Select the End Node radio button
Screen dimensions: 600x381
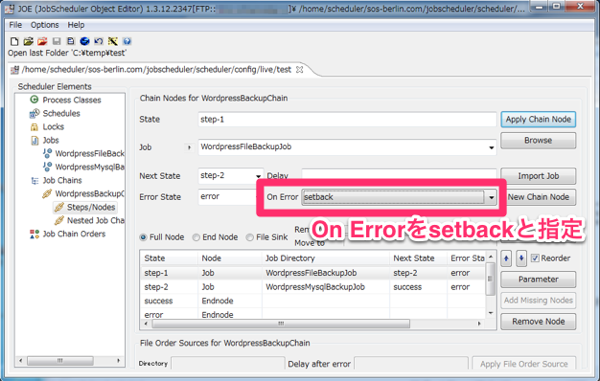196,238
